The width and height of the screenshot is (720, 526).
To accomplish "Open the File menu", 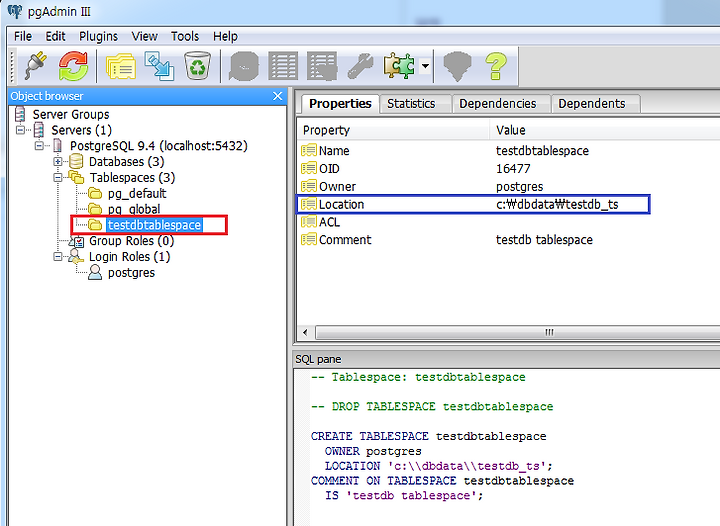I will tap(23, 36).
